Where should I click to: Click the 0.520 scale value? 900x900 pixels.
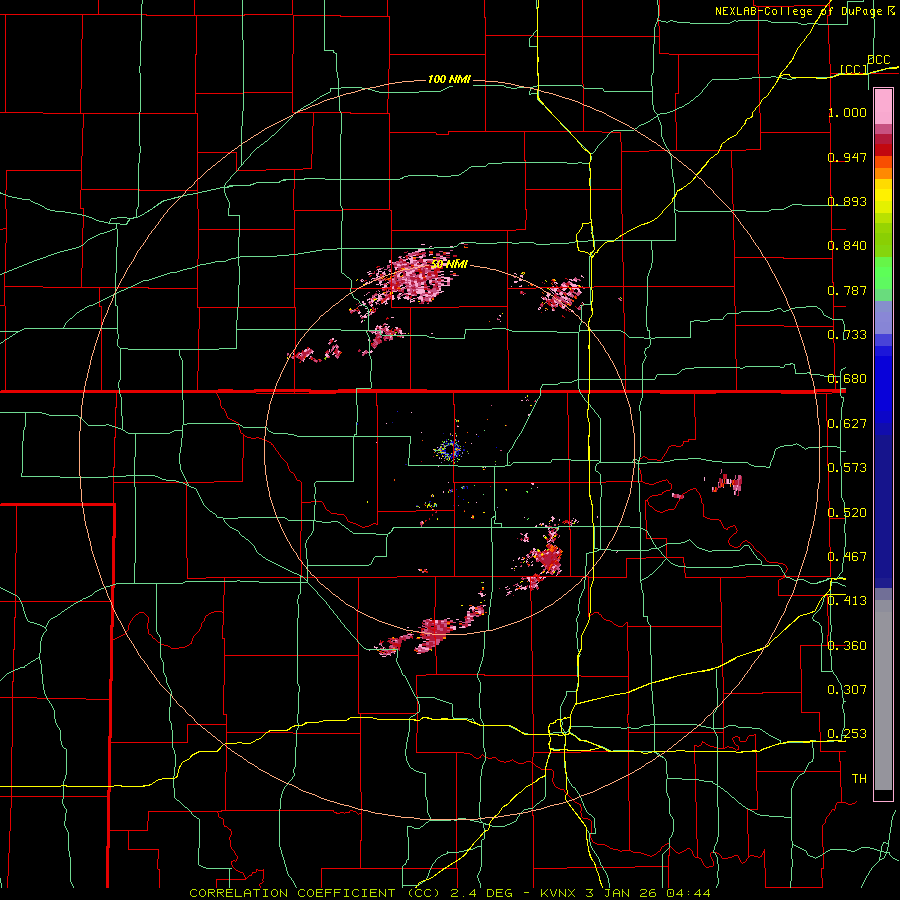point(847,513)
